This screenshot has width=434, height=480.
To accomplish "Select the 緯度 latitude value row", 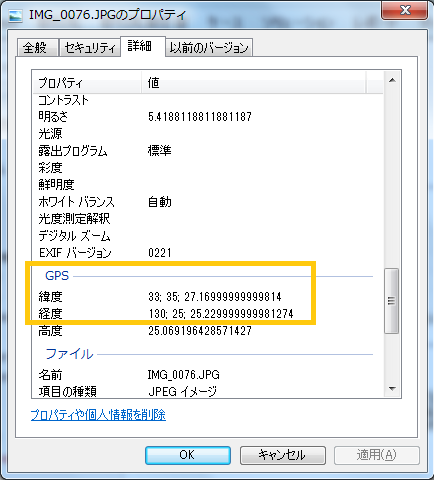I will click(x=208, y=297).
